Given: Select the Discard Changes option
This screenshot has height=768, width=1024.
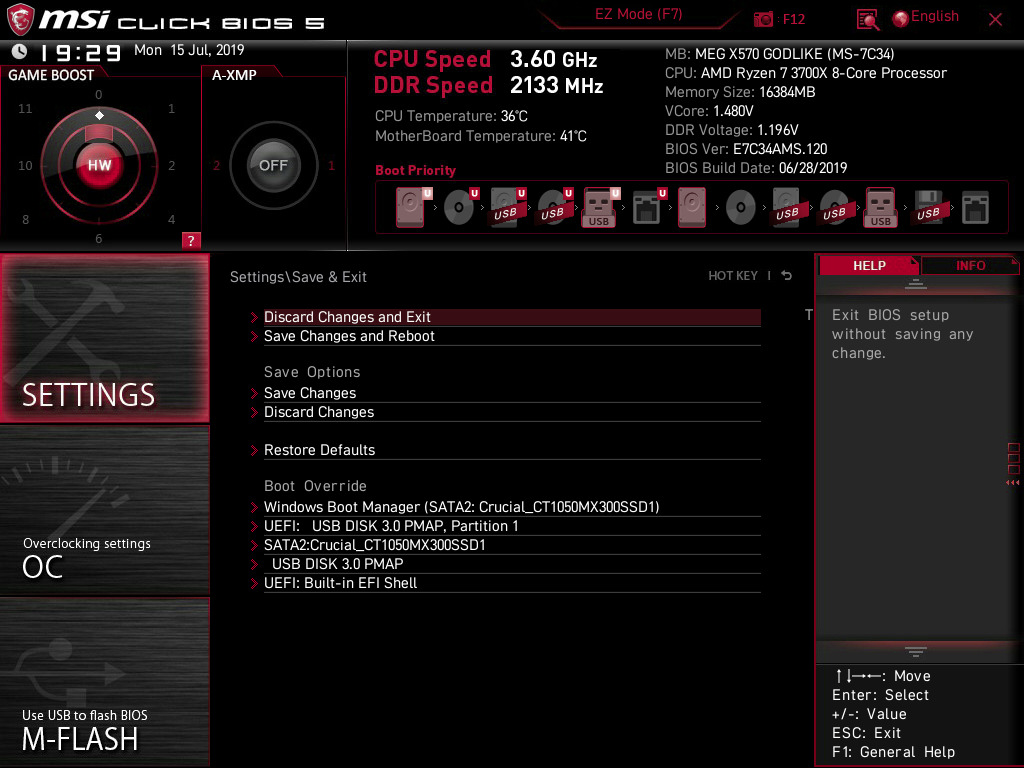Looking at the screenshot, I should click(512, 412).
